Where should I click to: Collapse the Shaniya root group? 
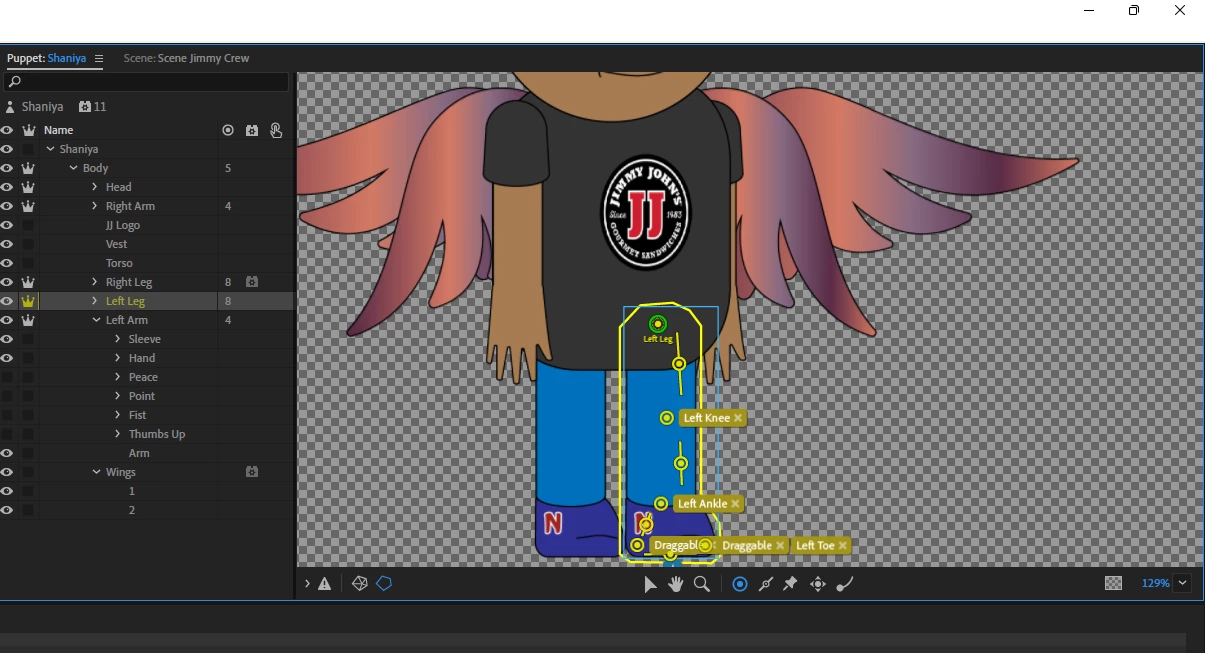[x=50, y=149]
